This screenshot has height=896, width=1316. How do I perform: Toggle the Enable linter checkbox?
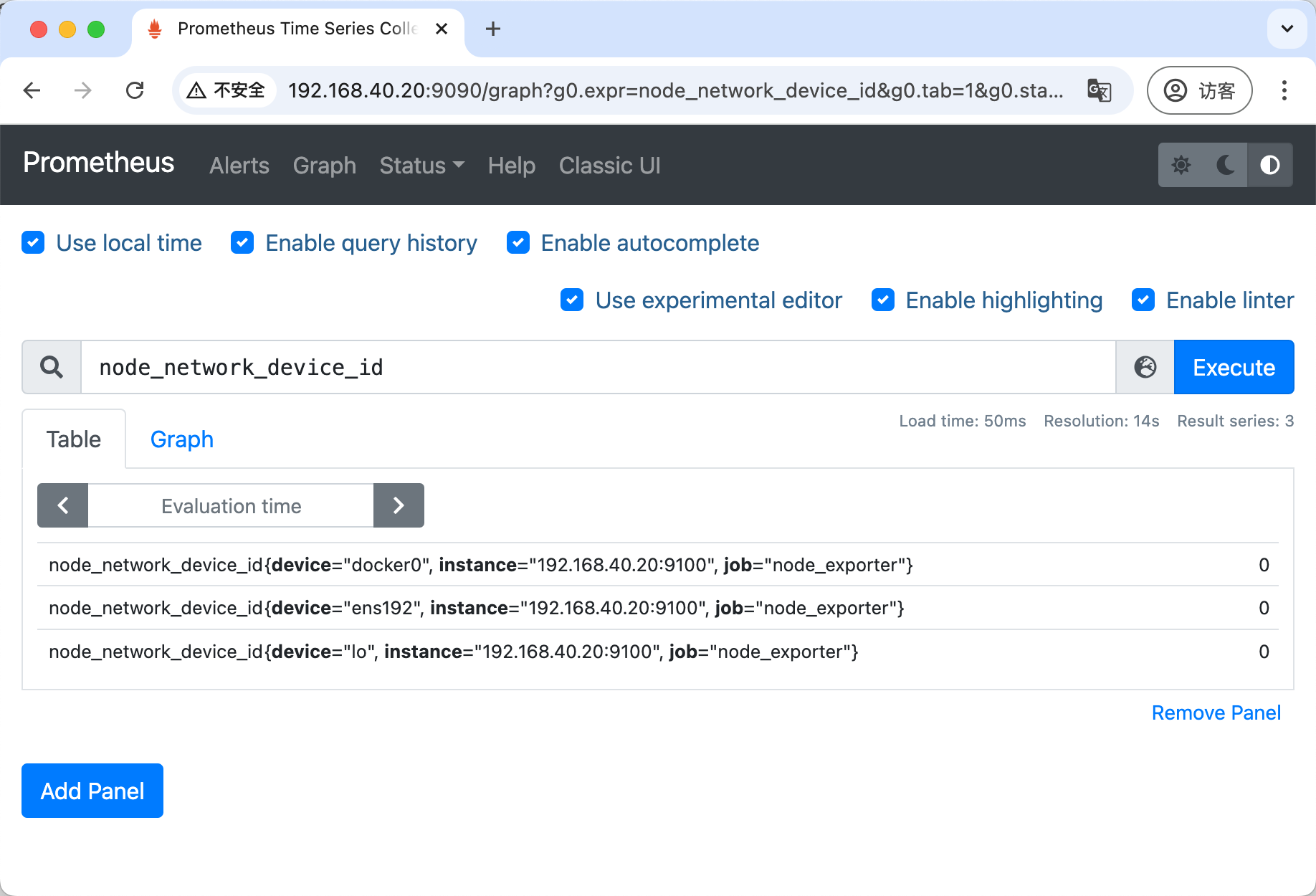1143,300
